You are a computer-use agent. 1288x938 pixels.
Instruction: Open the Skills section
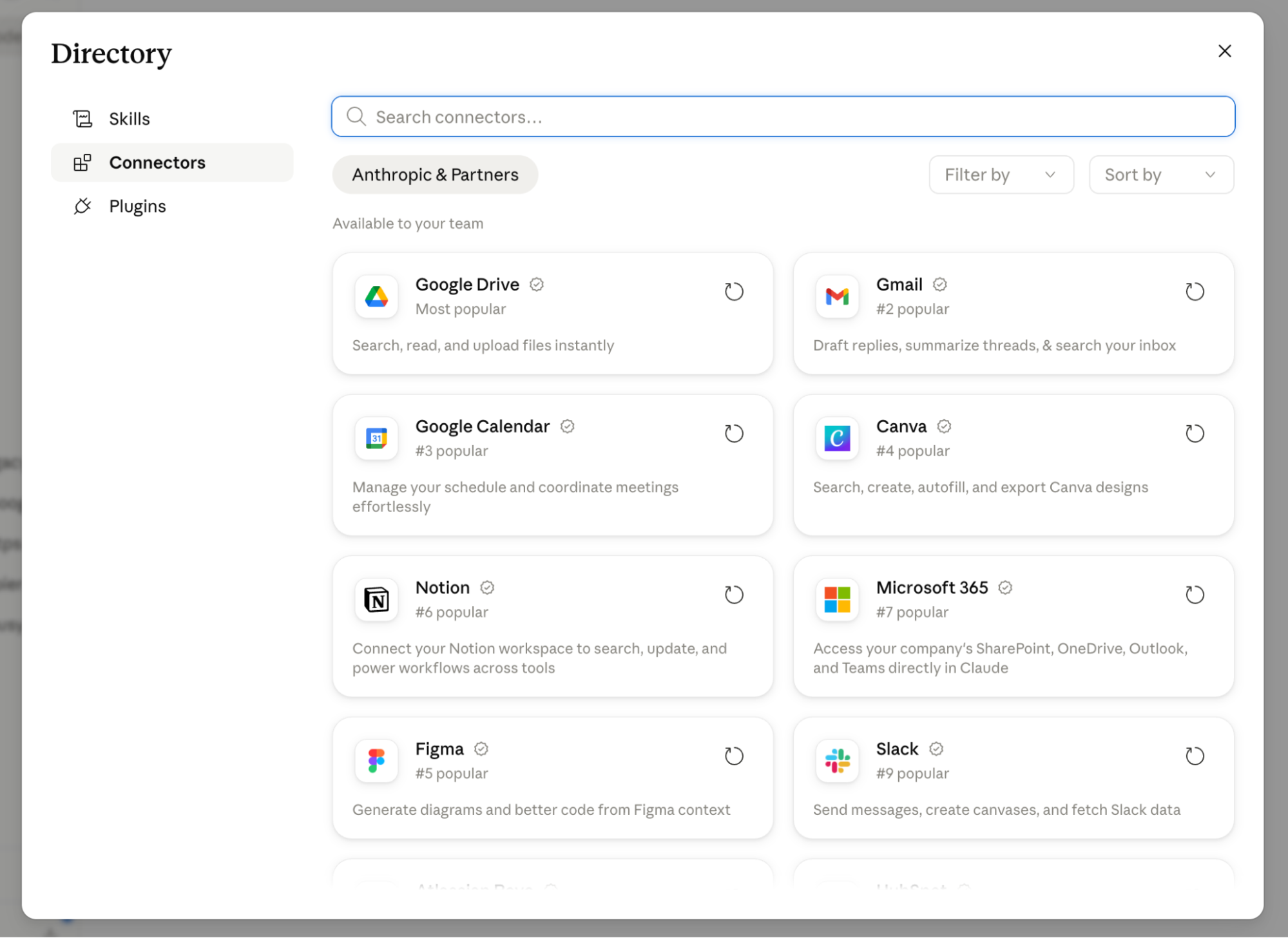point(172,119)
